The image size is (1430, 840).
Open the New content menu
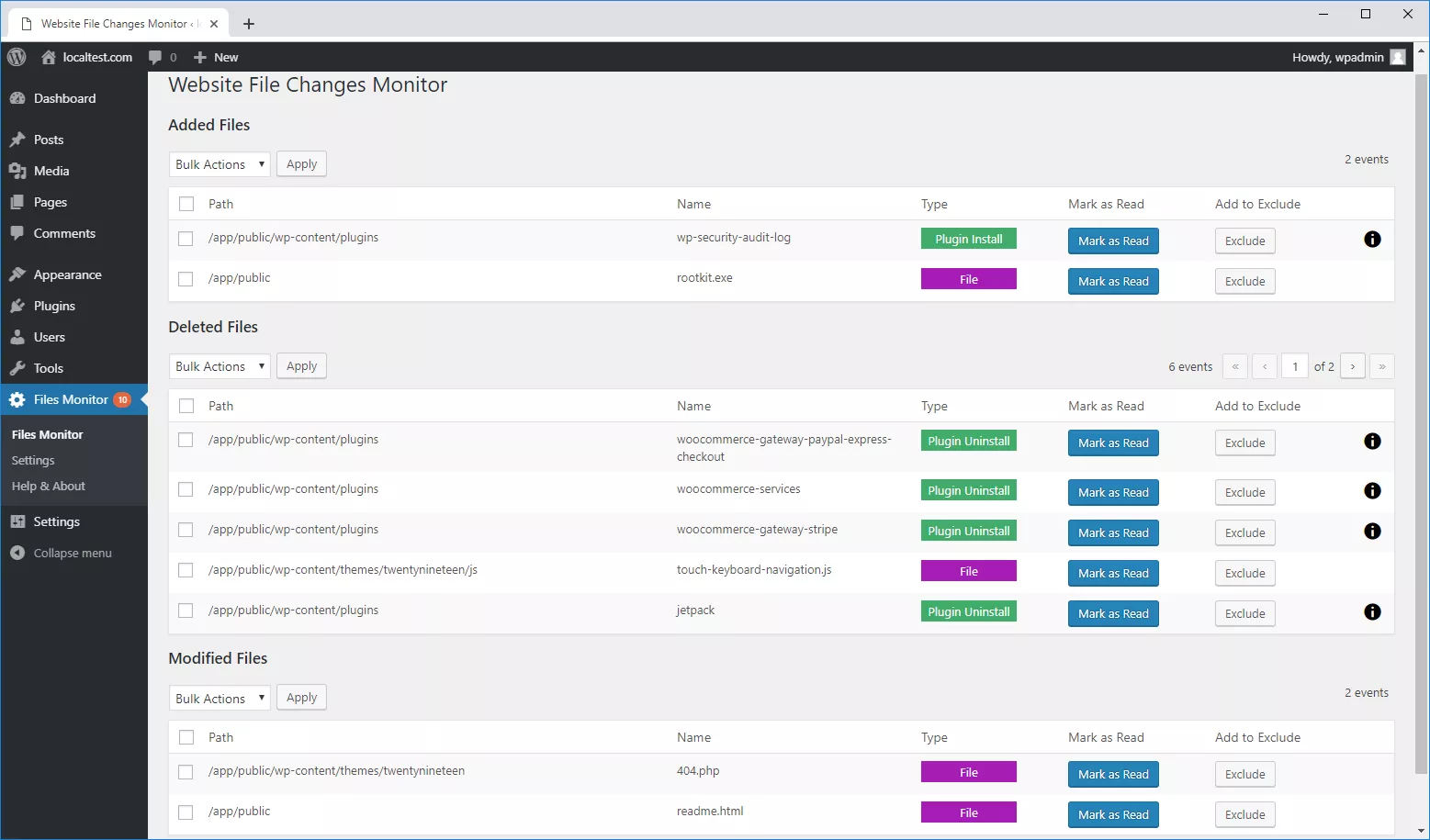(x=216, y=57)
